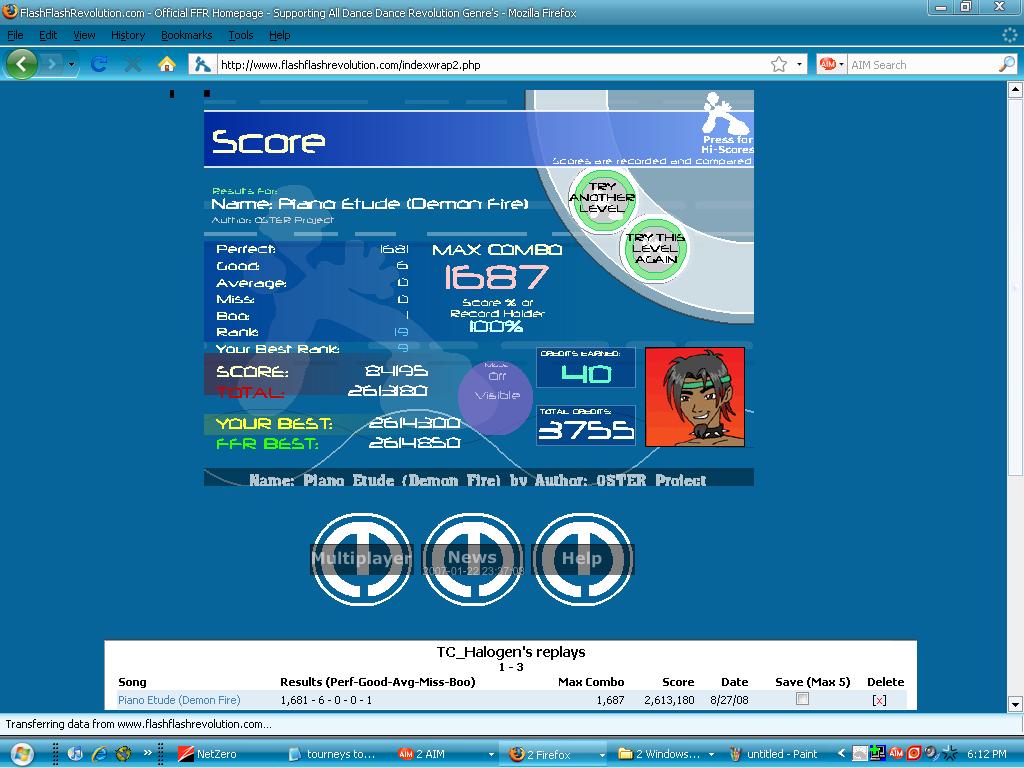
Task: Go back with the green Back arrow
Action: [x=22, y=64]
